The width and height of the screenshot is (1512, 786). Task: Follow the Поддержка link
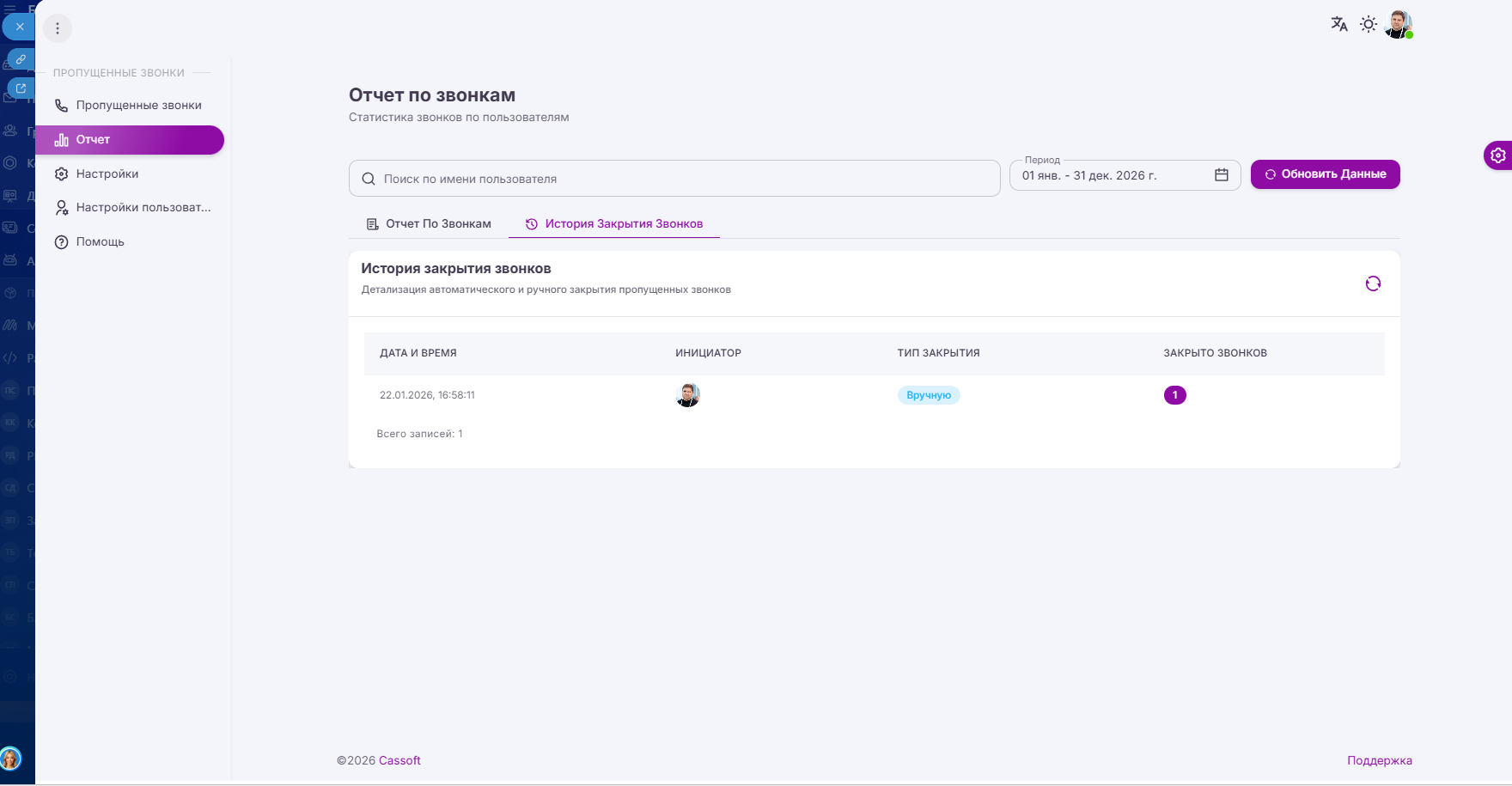(x=1379, y=761)
